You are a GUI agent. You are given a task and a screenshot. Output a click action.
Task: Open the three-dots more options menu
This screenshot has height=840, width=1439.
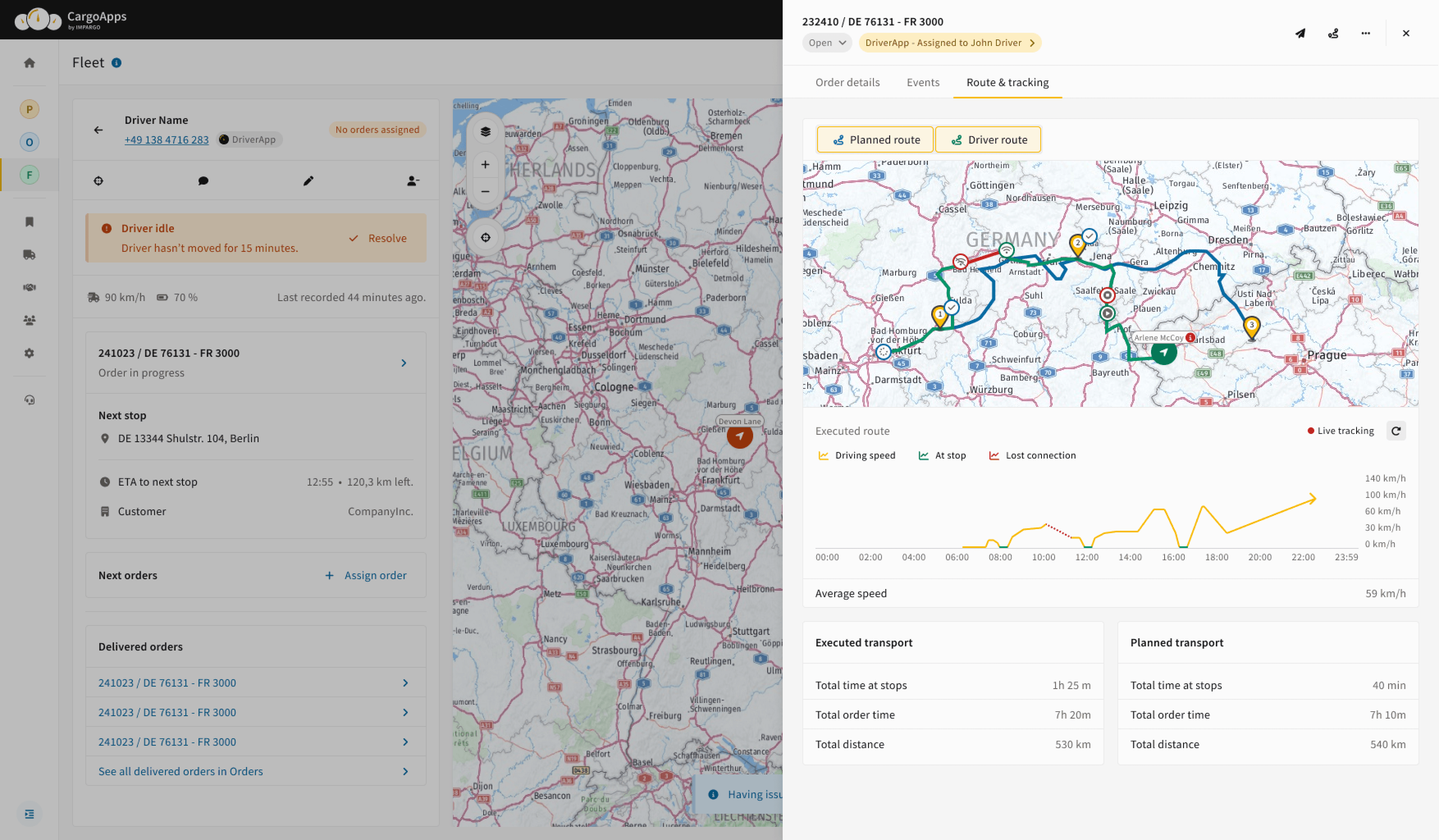point(1365,34)
